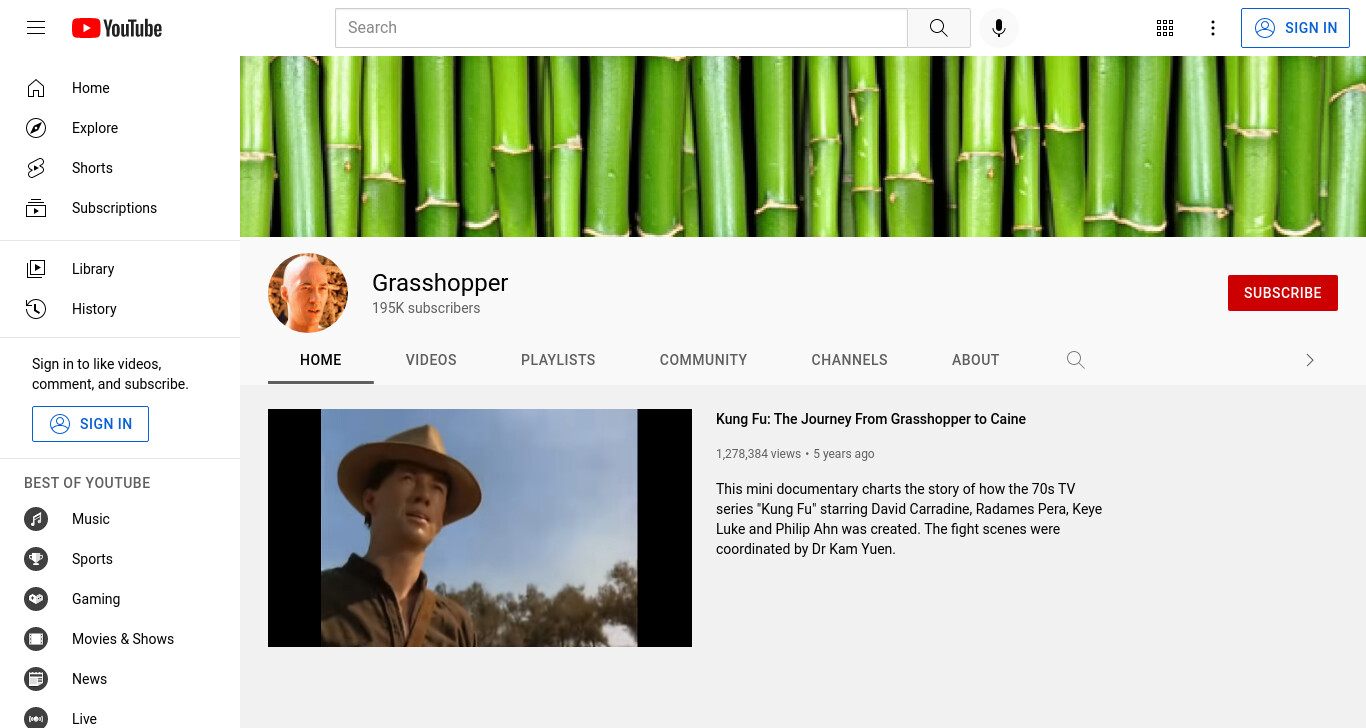Click the Library icon
1366x728 pixels.
point(36,269)
